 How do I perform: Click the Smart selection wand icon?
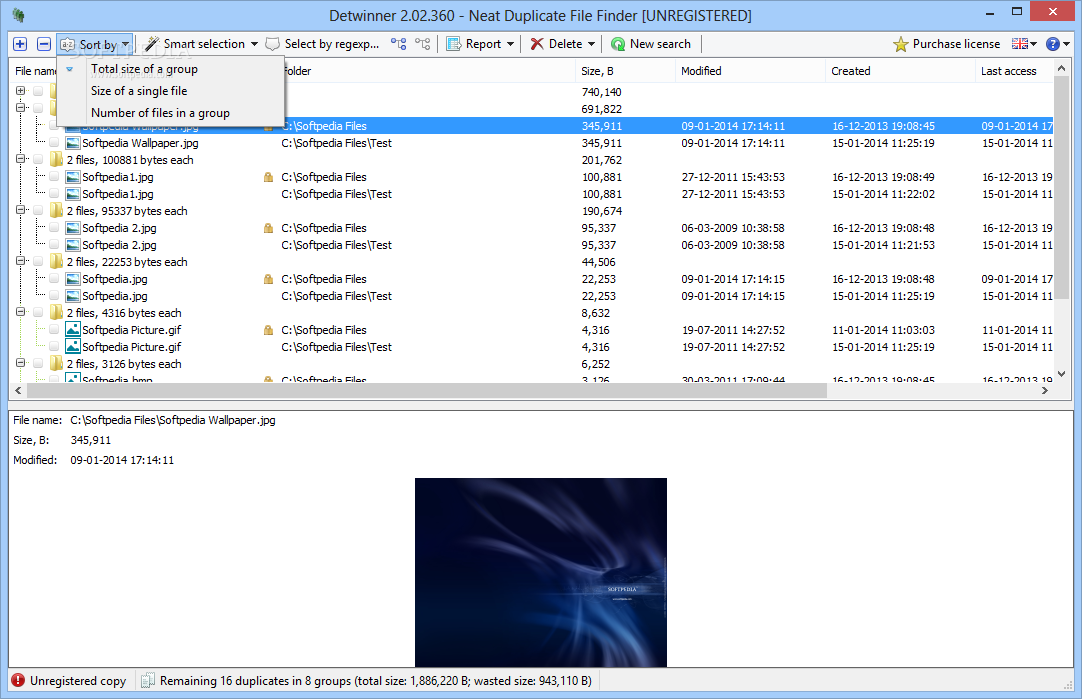click(153, 44)
